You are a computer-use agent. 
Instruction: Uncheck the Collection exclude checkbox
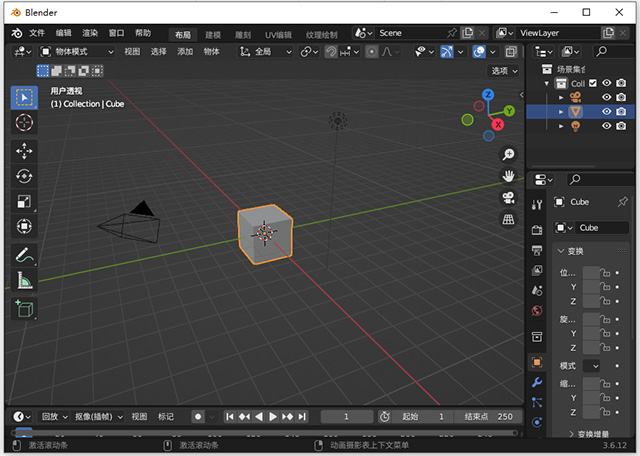click(x=593, y=83)
